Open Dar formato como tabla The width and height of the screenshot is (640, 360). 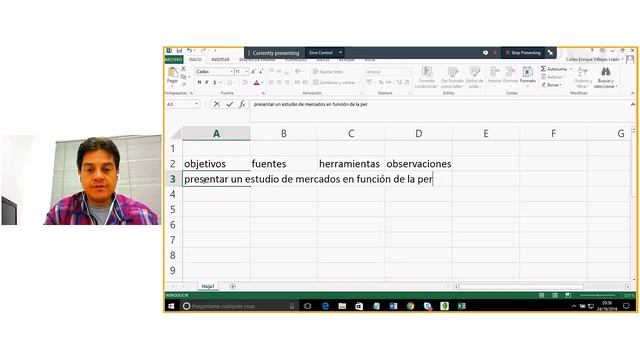coord(452,77)
